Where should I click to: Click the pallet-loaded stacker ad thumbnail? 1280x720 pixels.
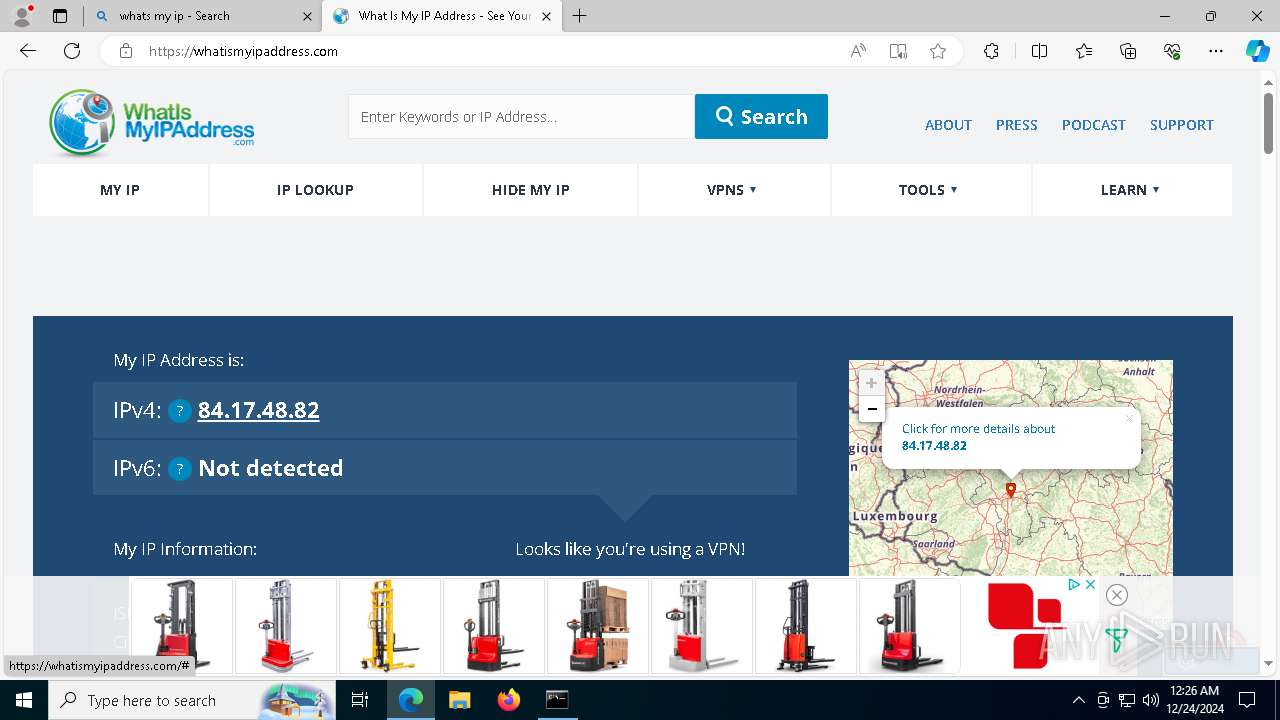598,625
